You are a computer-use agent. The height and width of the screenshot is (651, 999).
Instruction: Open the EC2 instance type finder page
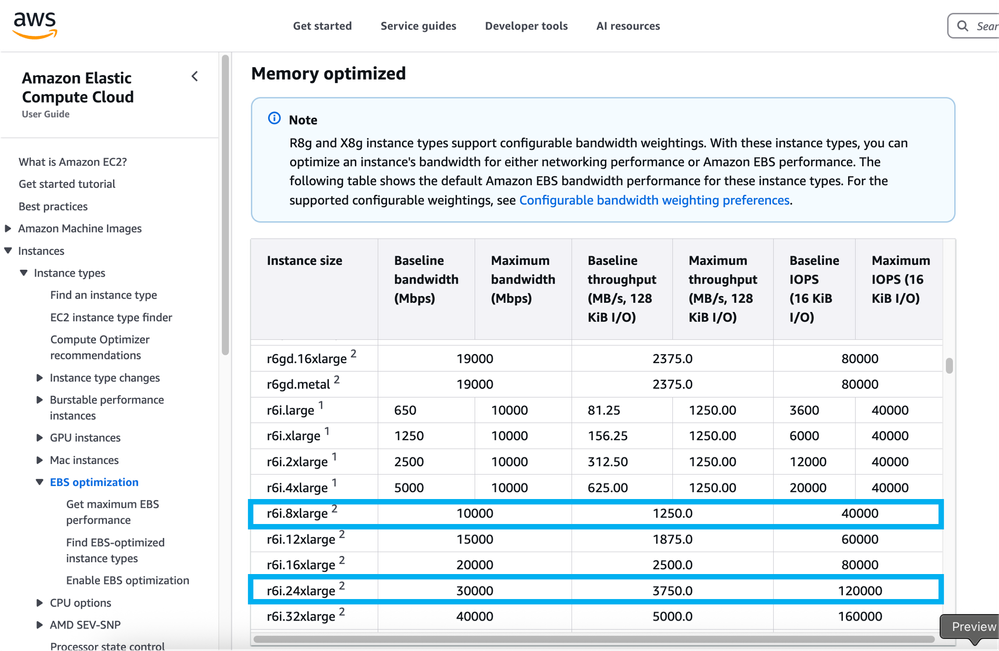point(111,318)
